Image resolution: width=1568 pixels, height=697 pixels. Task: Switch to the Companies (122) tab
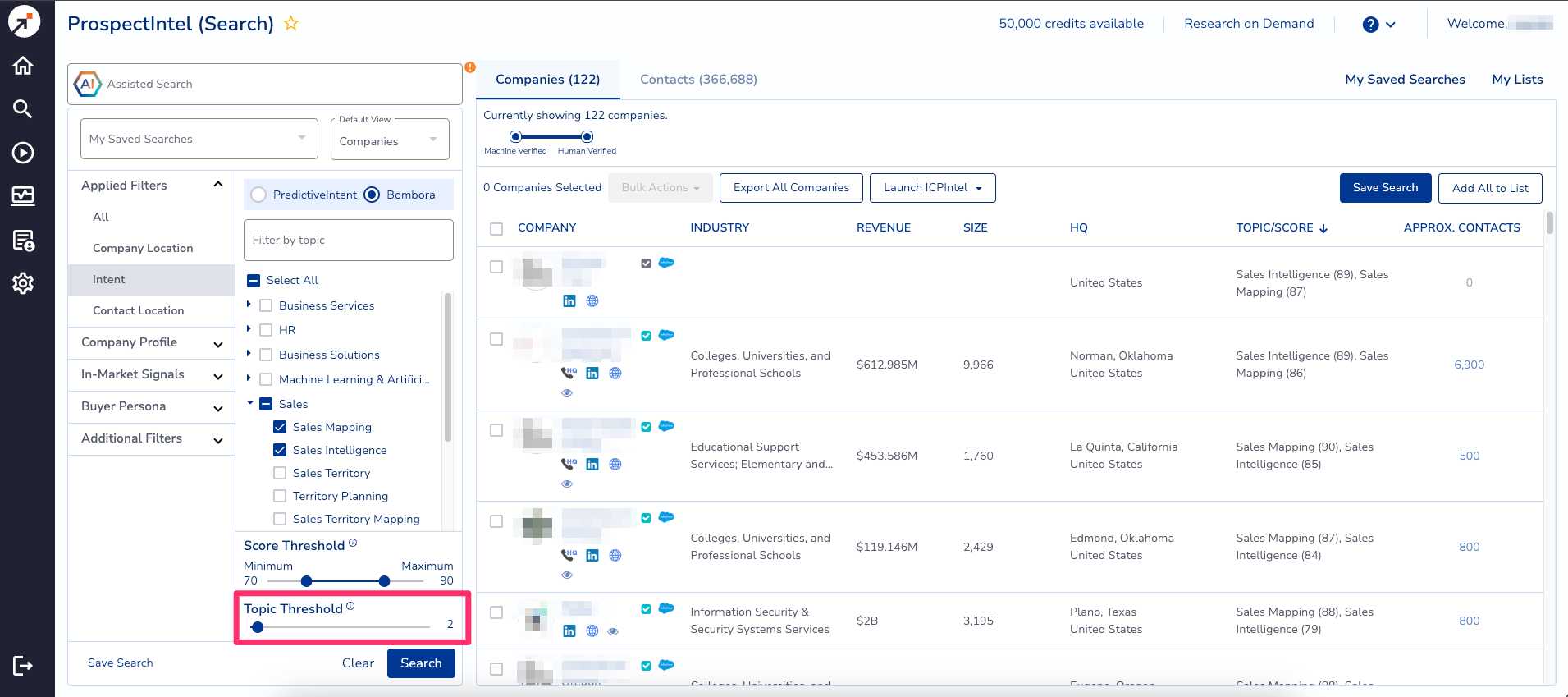[548, 80]
